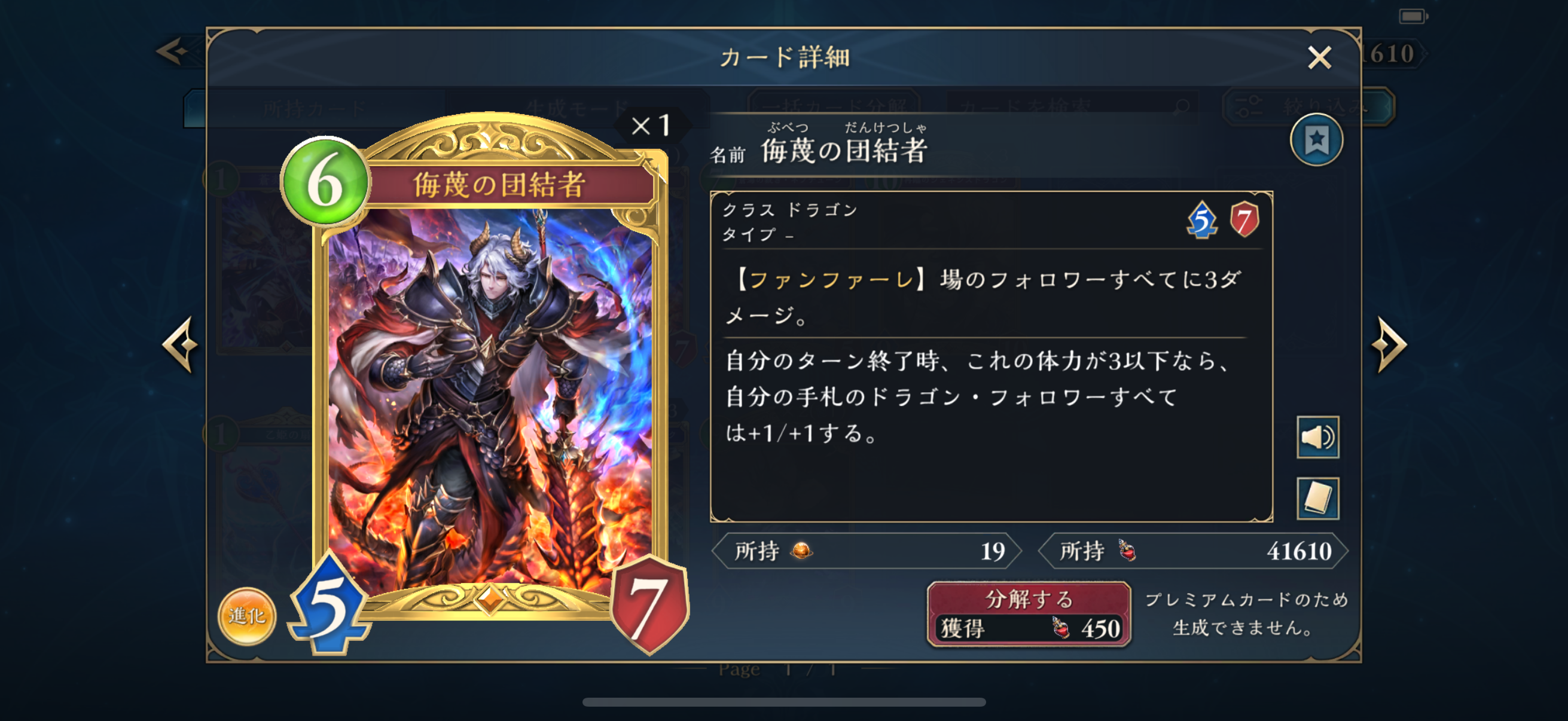Image resolution: width=1568 pixels, height=721 pixels.
Task: Tap the card name banner 侮蔑の団結者
Action: pos(499,185)
